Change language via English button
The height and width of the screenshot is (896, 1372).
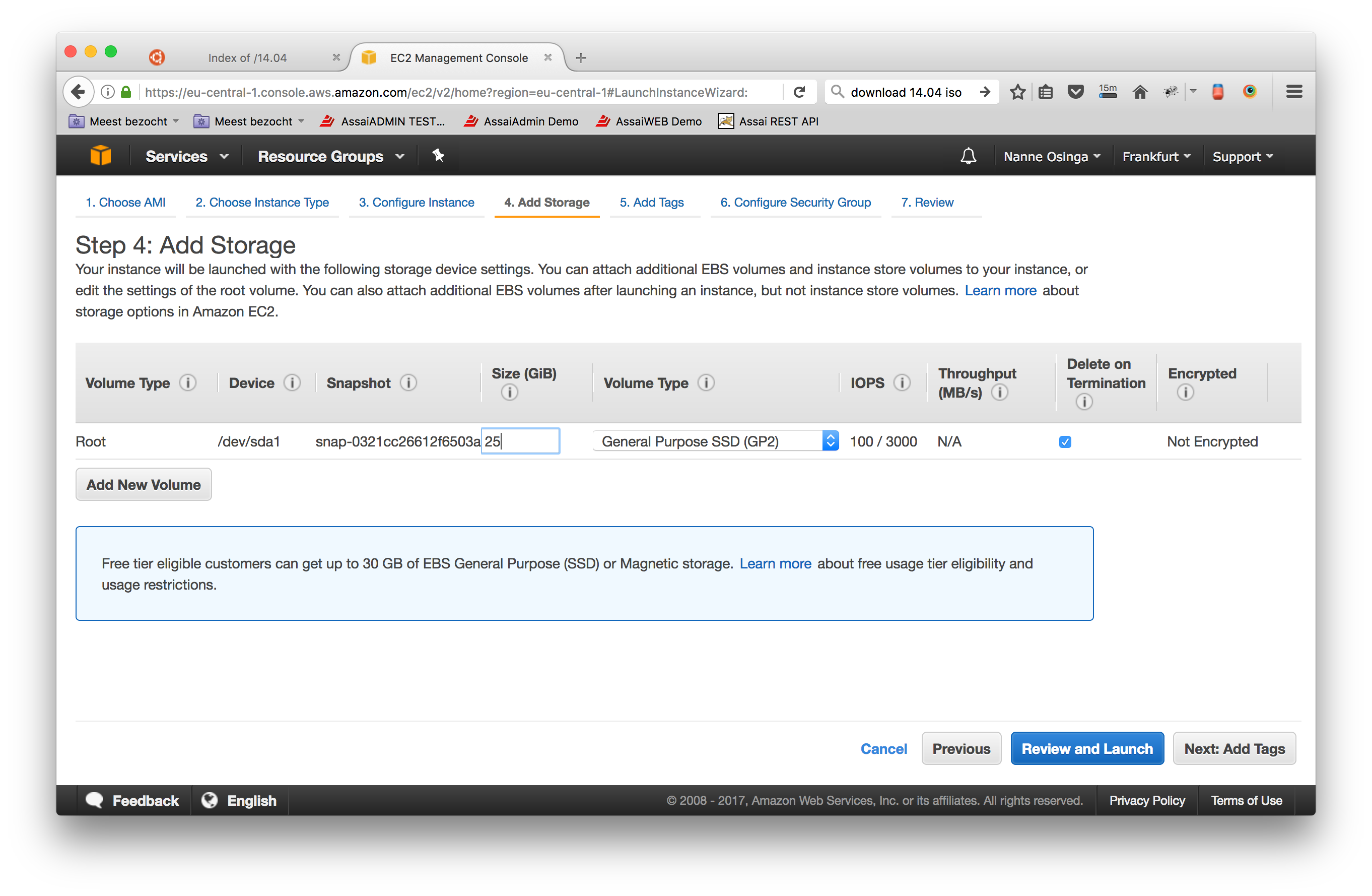[240, 801]
